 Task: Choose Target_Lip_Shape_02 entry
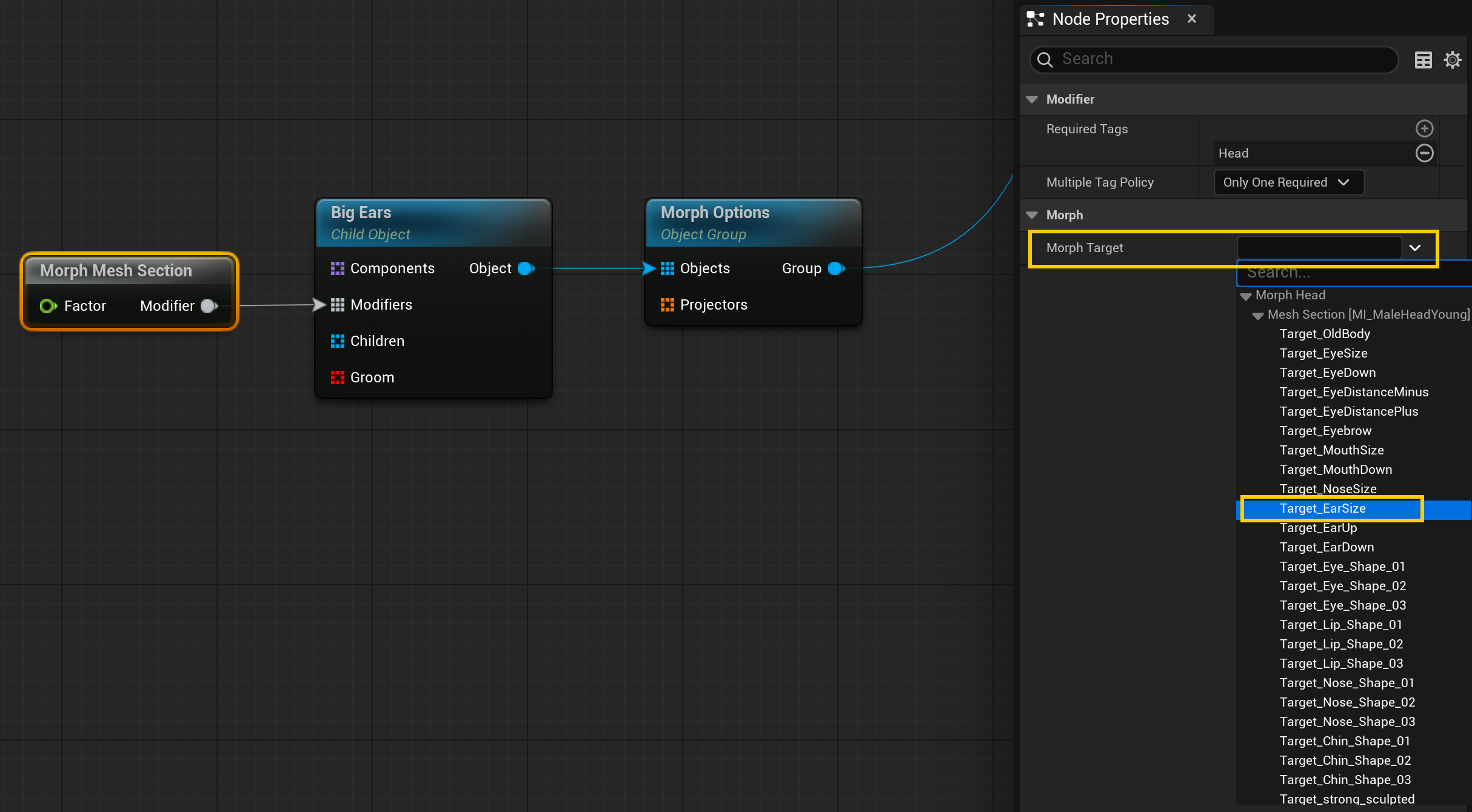1341,644
